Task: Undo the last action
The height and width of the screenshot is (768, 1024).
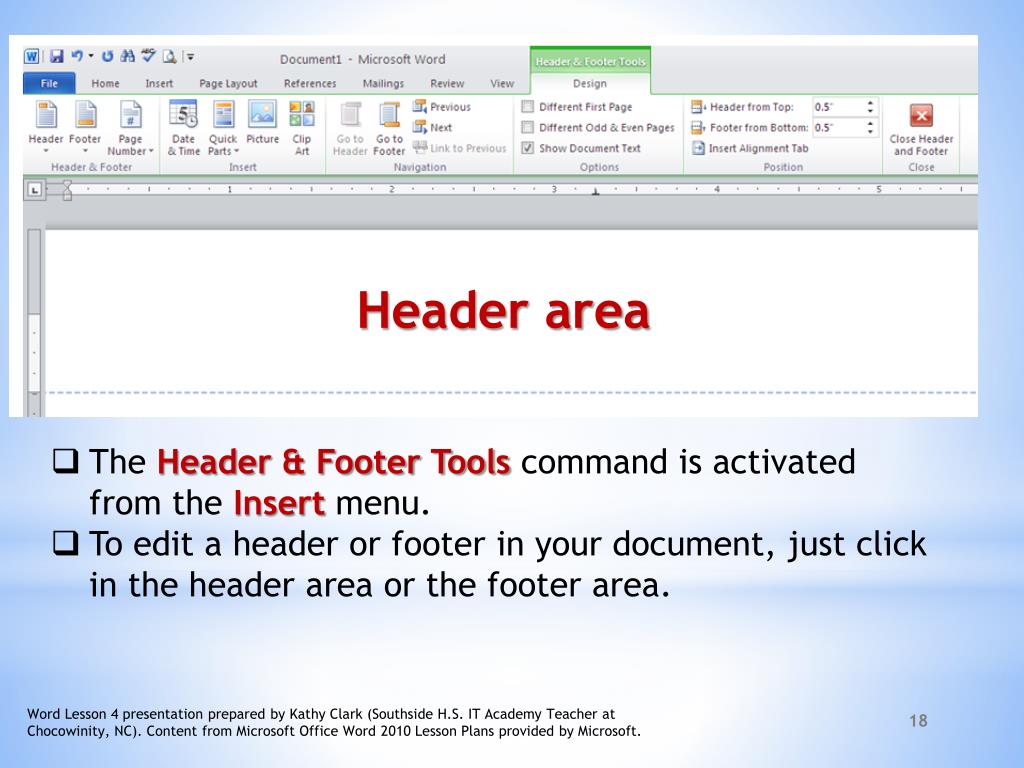Action: click(77, 56)
